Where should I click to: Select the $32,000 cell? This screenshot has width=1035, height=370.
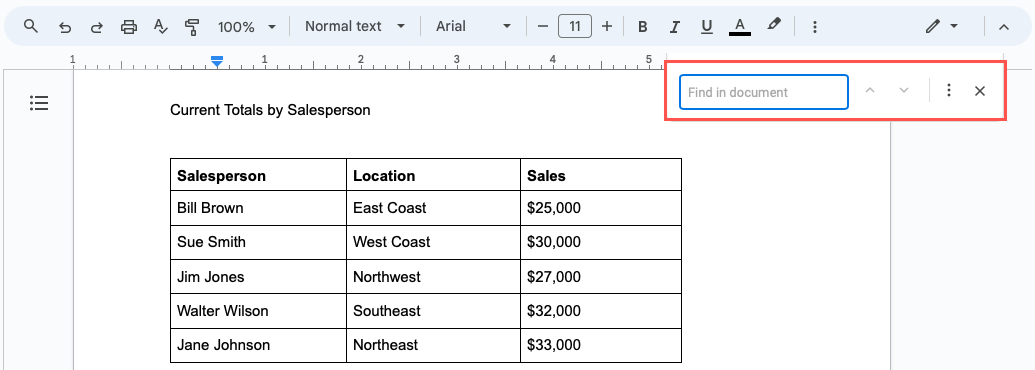click(601, 311)
